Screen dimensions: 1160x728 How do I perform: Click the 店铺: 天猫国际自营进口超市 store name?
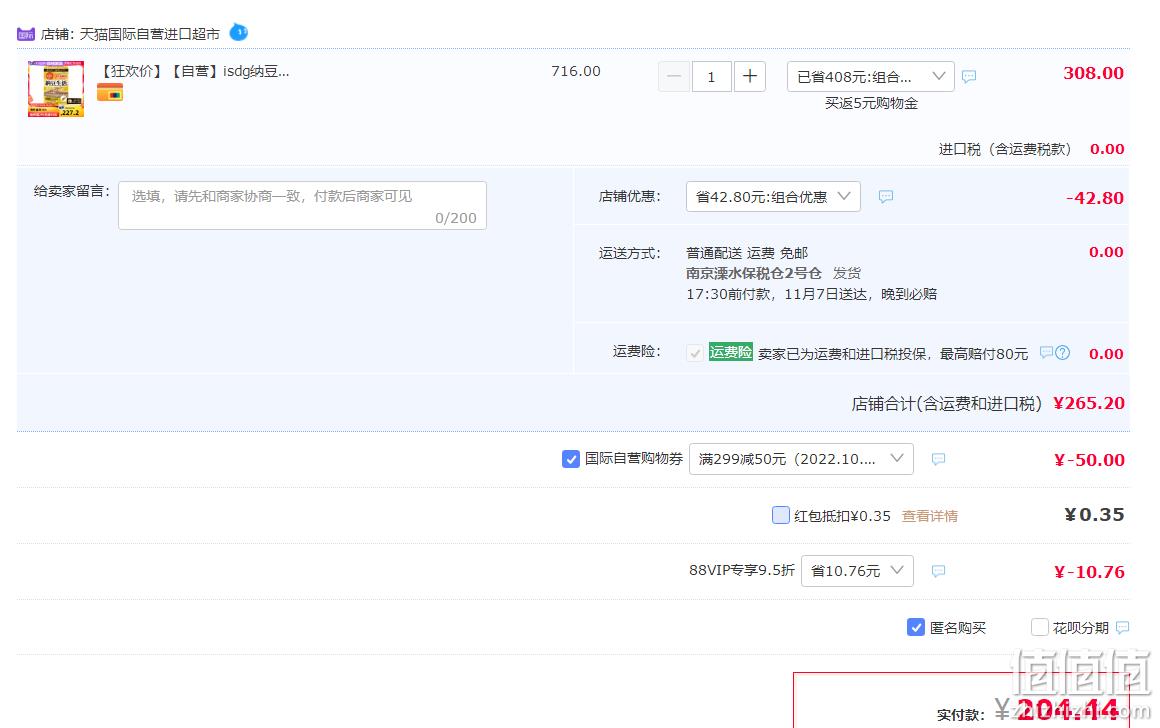pyautogui.click(x=130, y=34)
